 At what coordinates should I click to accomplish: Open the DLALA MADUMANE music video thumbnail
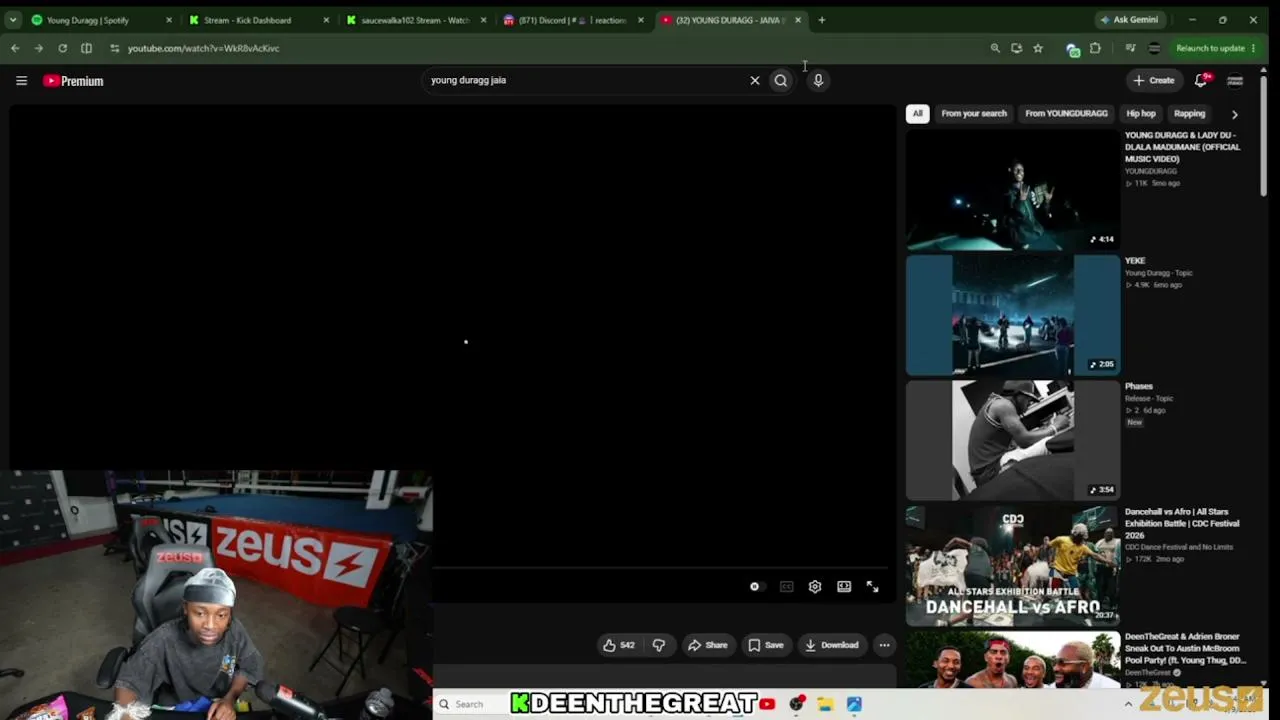pos(1013,190)
